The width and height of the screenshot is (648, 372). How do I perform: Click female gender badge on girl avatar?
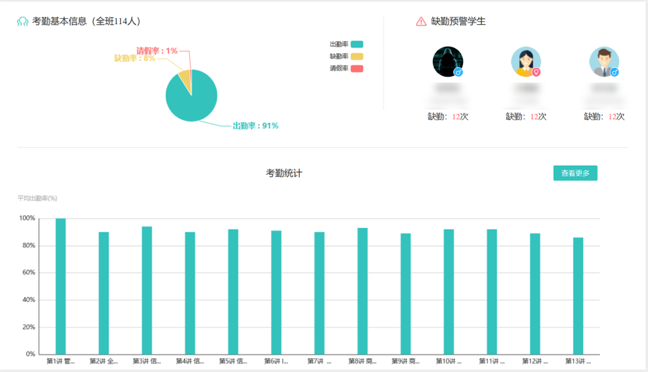536,72
